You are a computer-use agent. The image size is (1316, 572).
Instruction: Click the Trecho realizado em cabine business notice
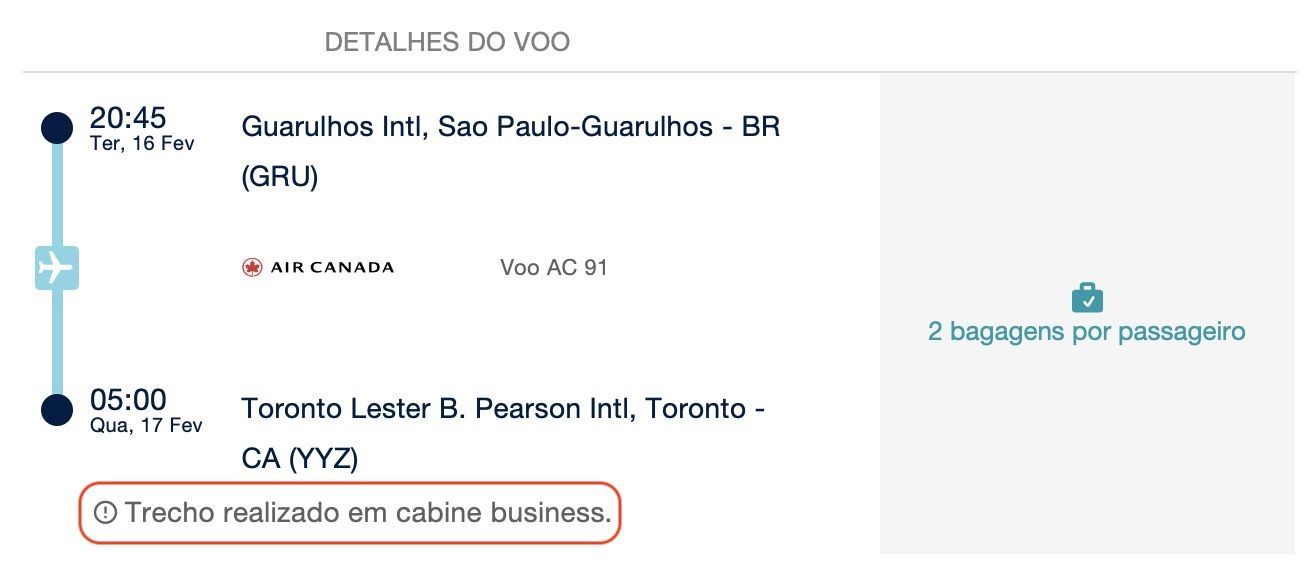point(350,513)
